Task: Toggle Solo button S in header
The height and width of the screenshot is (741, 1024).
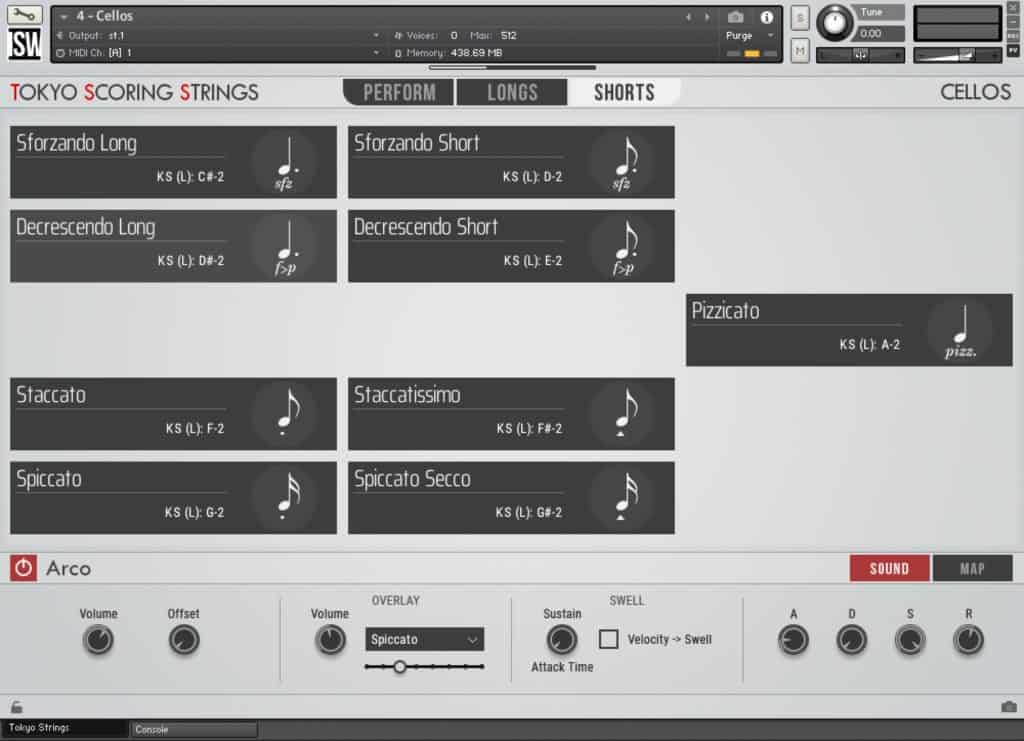Action: coord(800,18)
